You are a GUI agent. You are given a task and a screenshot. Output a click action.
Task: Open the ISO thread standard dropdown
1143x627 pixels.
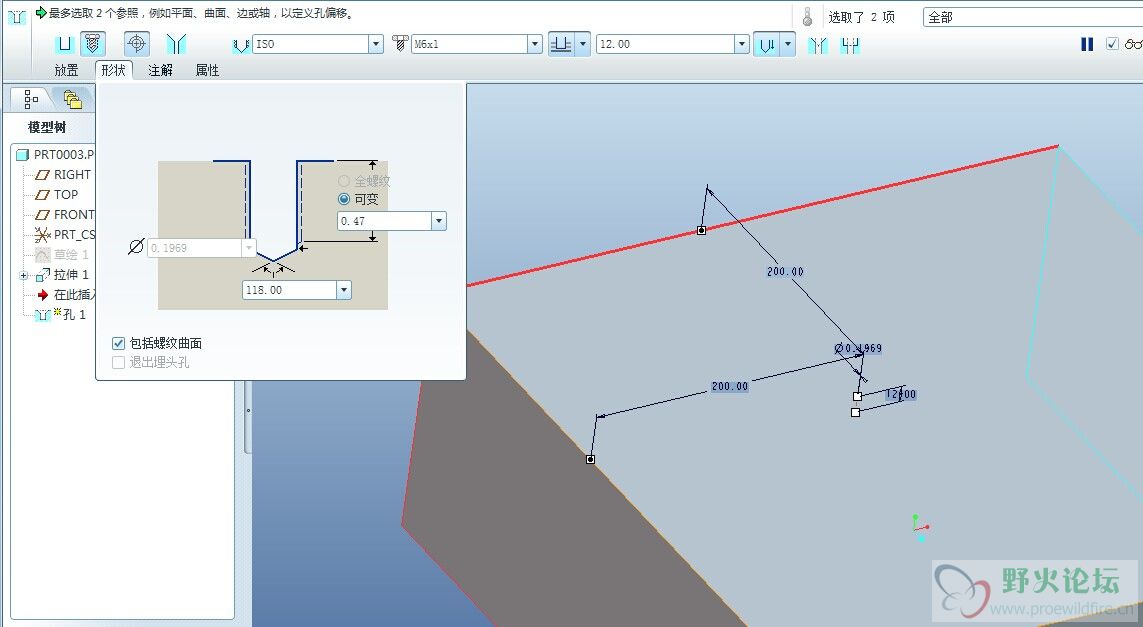[x=375, y=44]
